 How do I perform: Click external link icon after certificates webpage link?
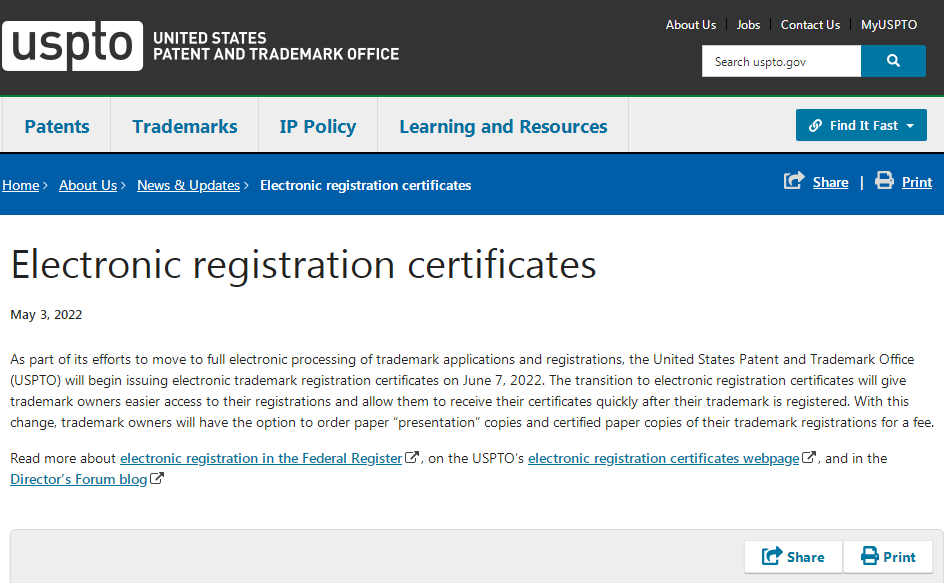[x=809, y=458]
